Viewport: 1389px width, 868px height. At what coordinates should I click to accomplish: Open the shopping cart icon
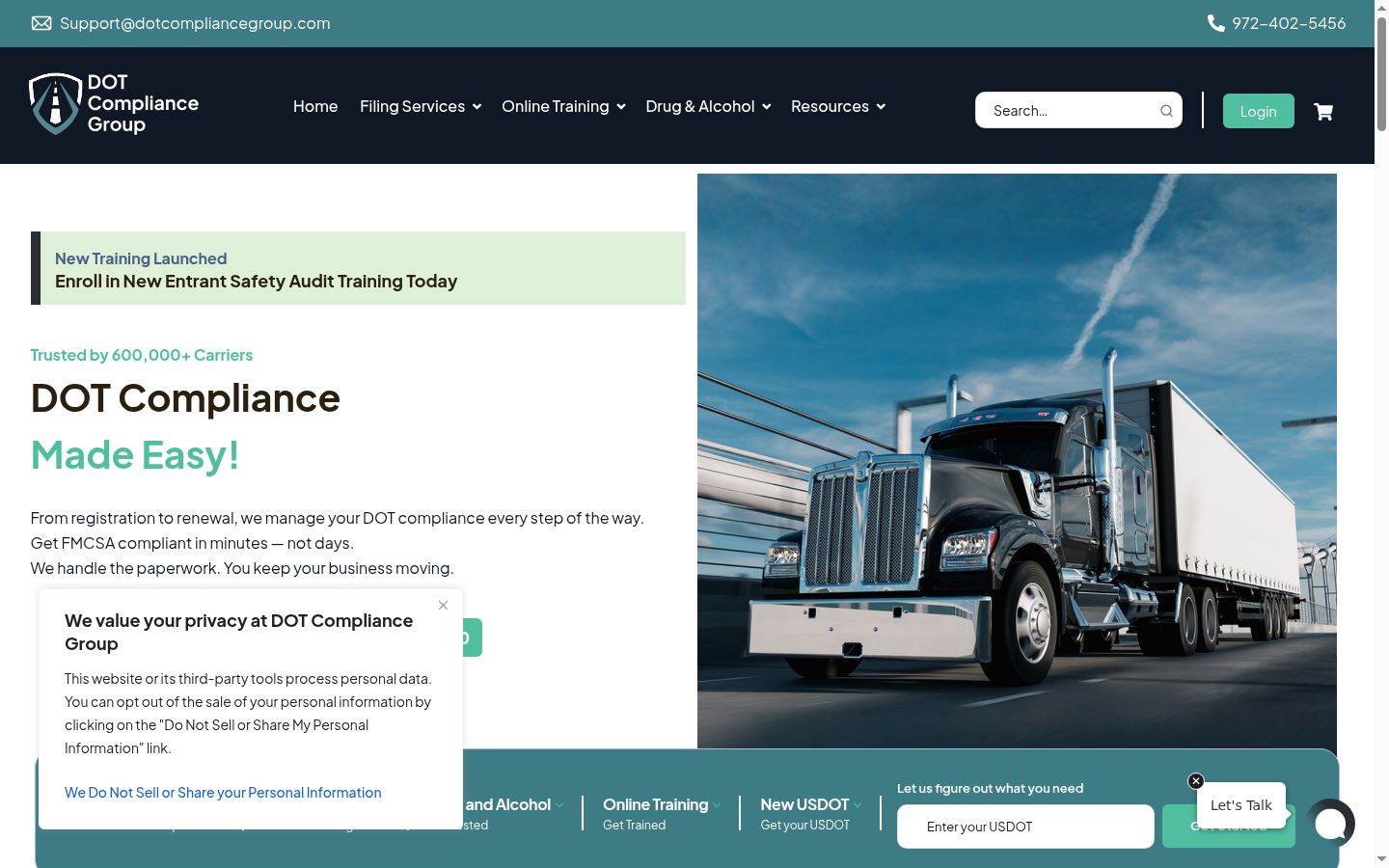[x=1323, y=112]
